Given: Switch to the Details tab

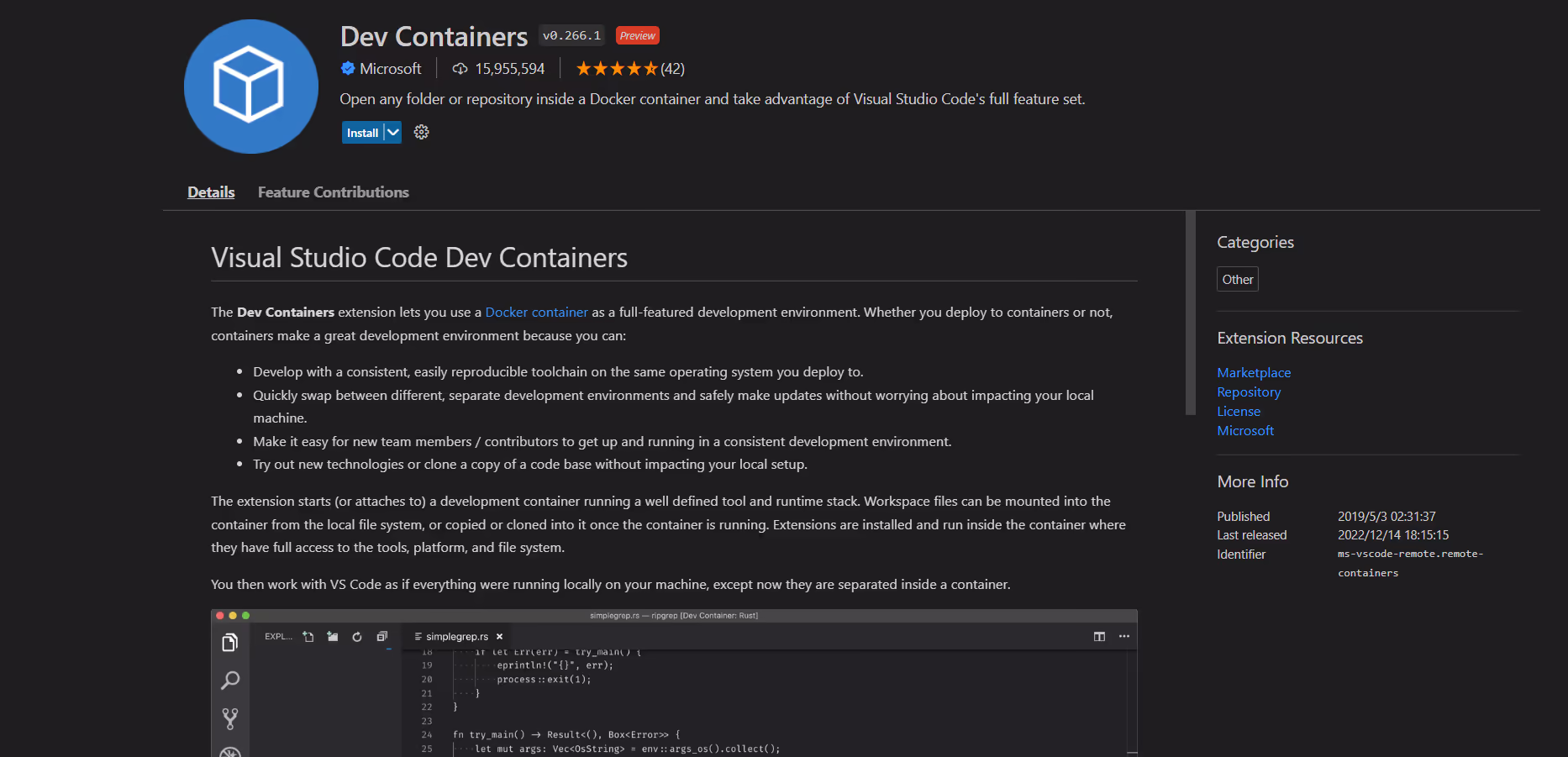Looking at the screenshot, I should point(211,192).
